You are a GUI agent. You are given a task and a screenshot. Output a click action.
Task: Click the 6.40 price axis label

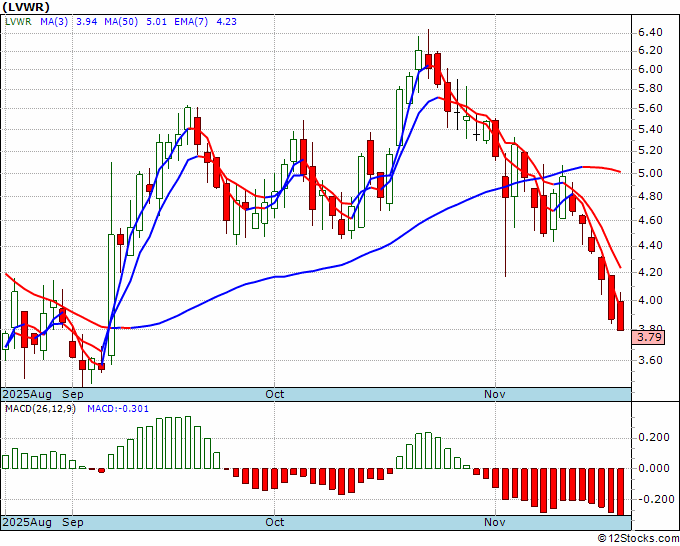click(650, 33)
